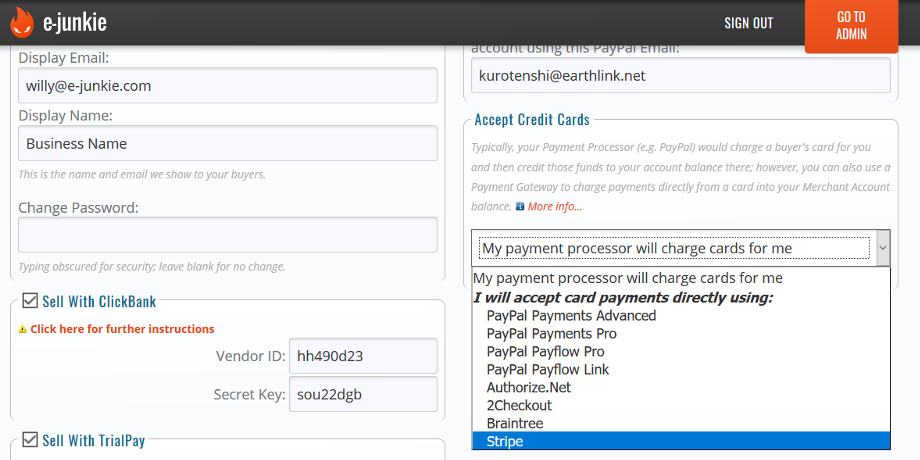
Task: Collapse the payment processor dropdown arrow
Action: (x=883, y=247)
